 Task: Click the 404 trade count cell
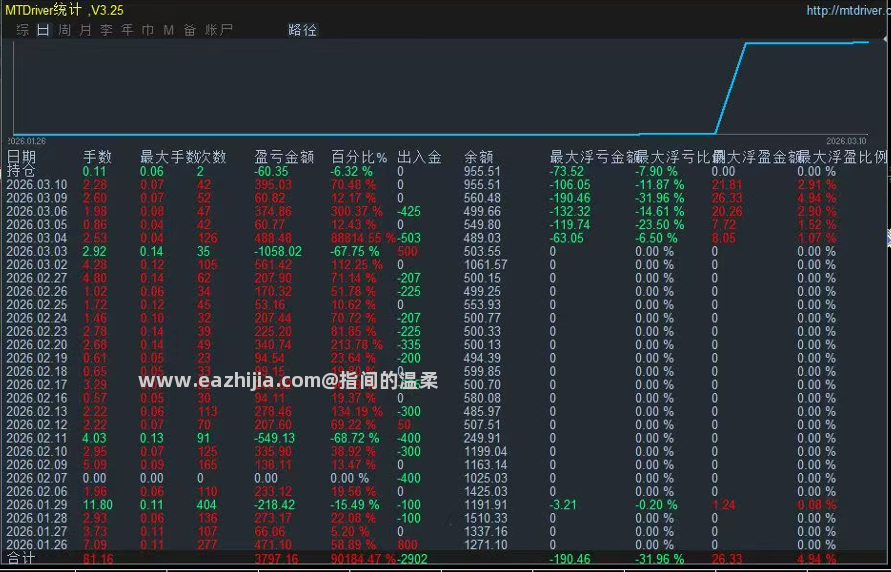point(206,505)
